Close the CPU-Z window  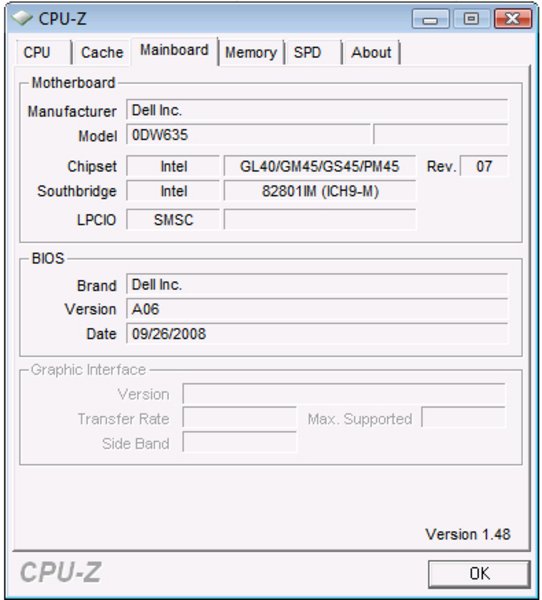click(x=513, y=19)
